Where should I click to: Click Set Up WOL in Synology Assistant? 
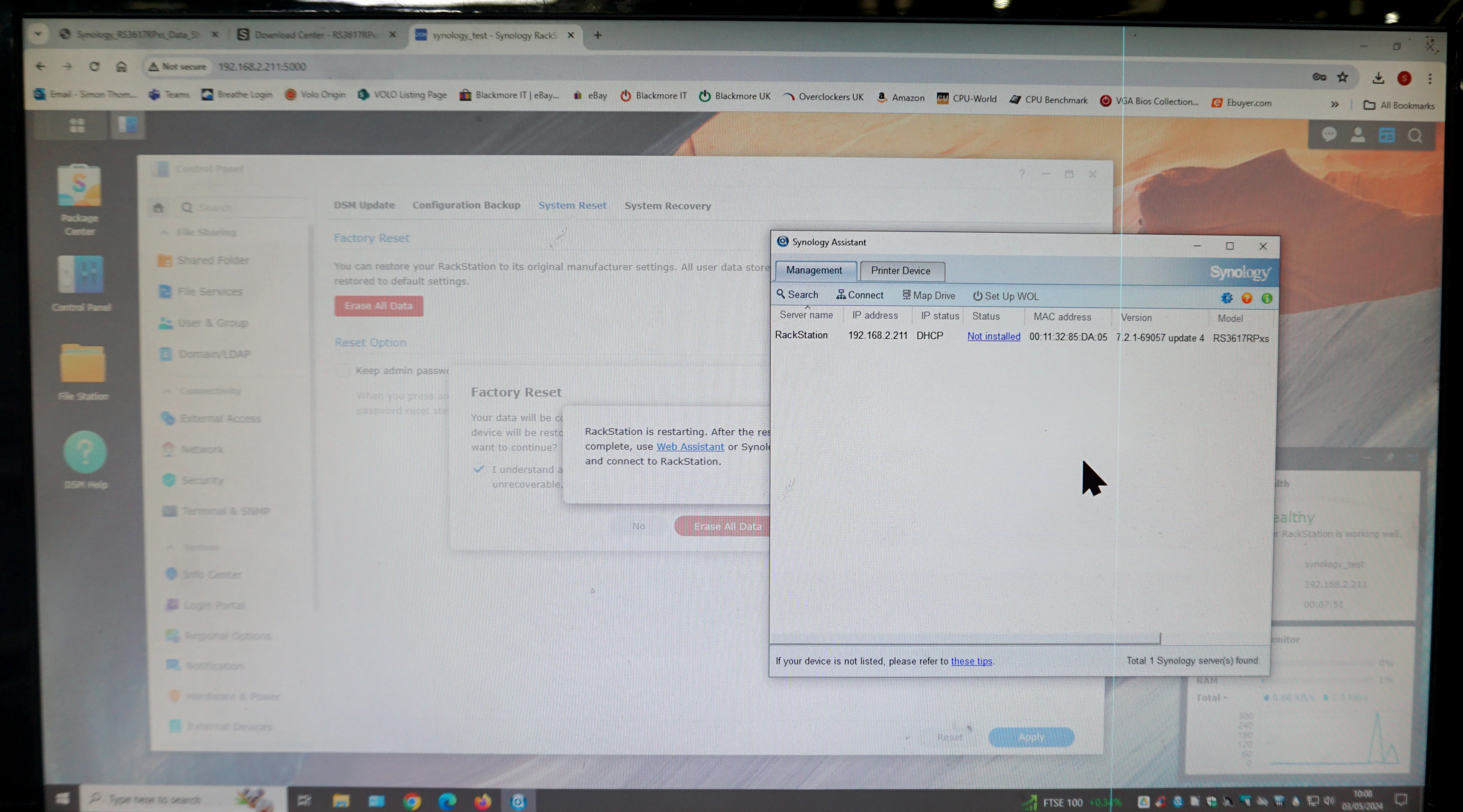click(1006, 296)
